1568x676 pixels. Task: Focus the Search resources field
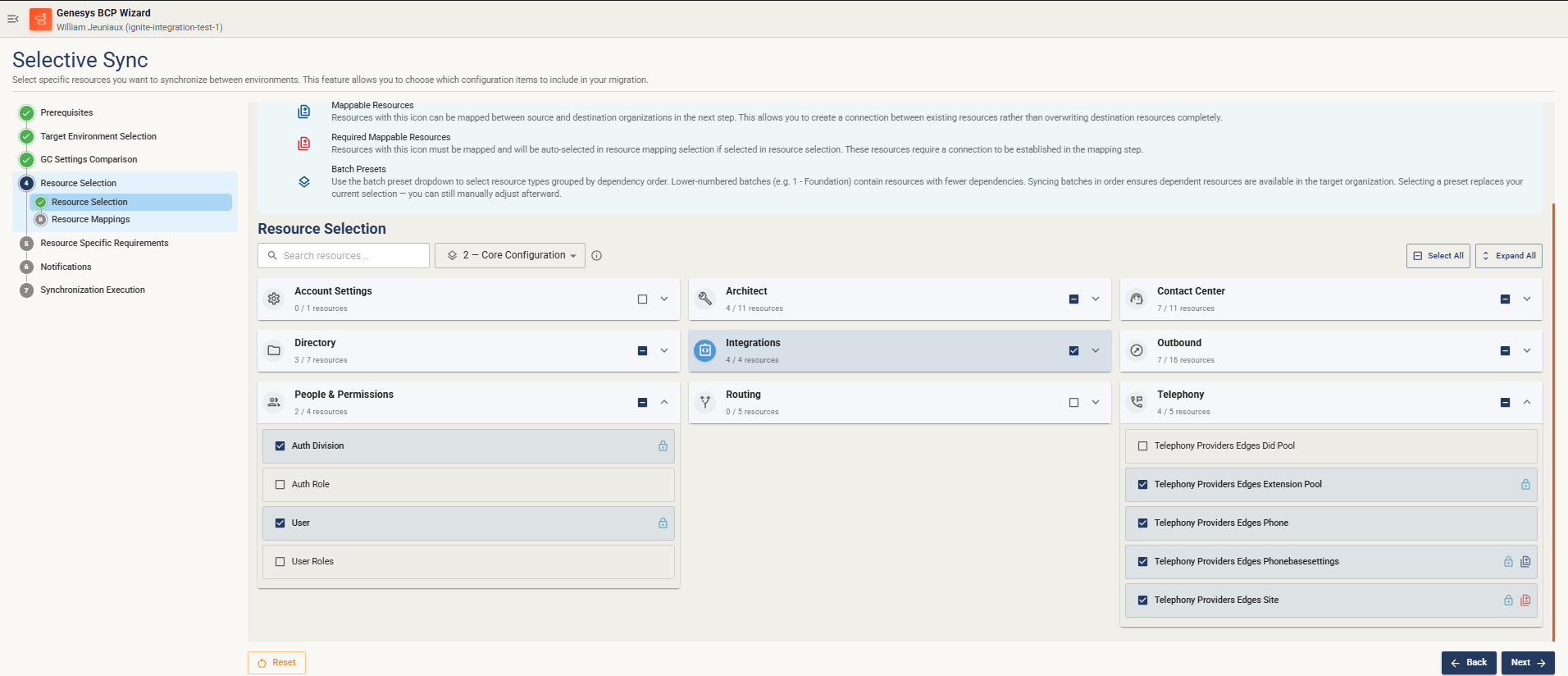(344, 256)
